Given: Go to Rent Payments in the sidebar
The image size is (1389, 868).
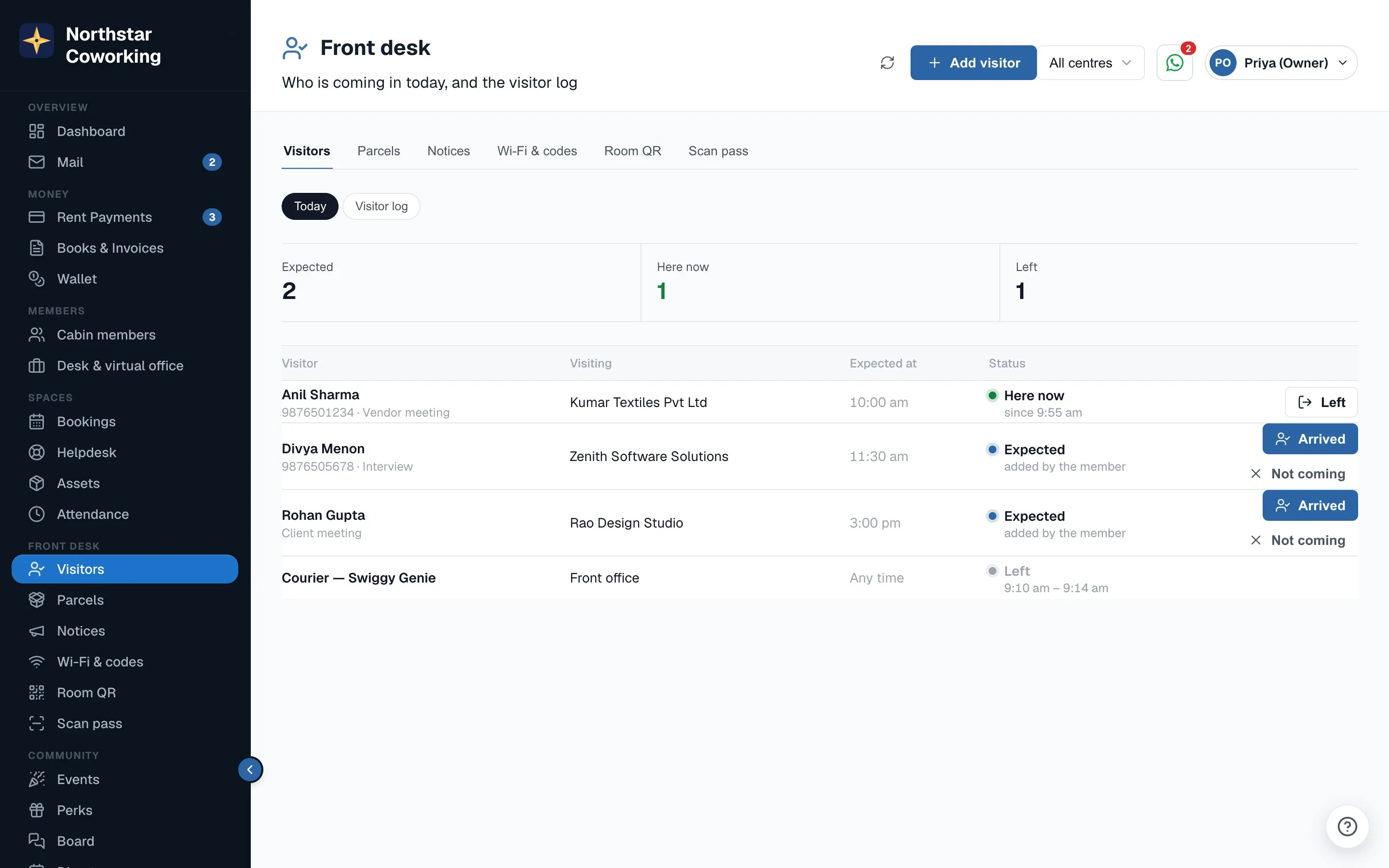Looking at the screenshot, I should (124, 217).
